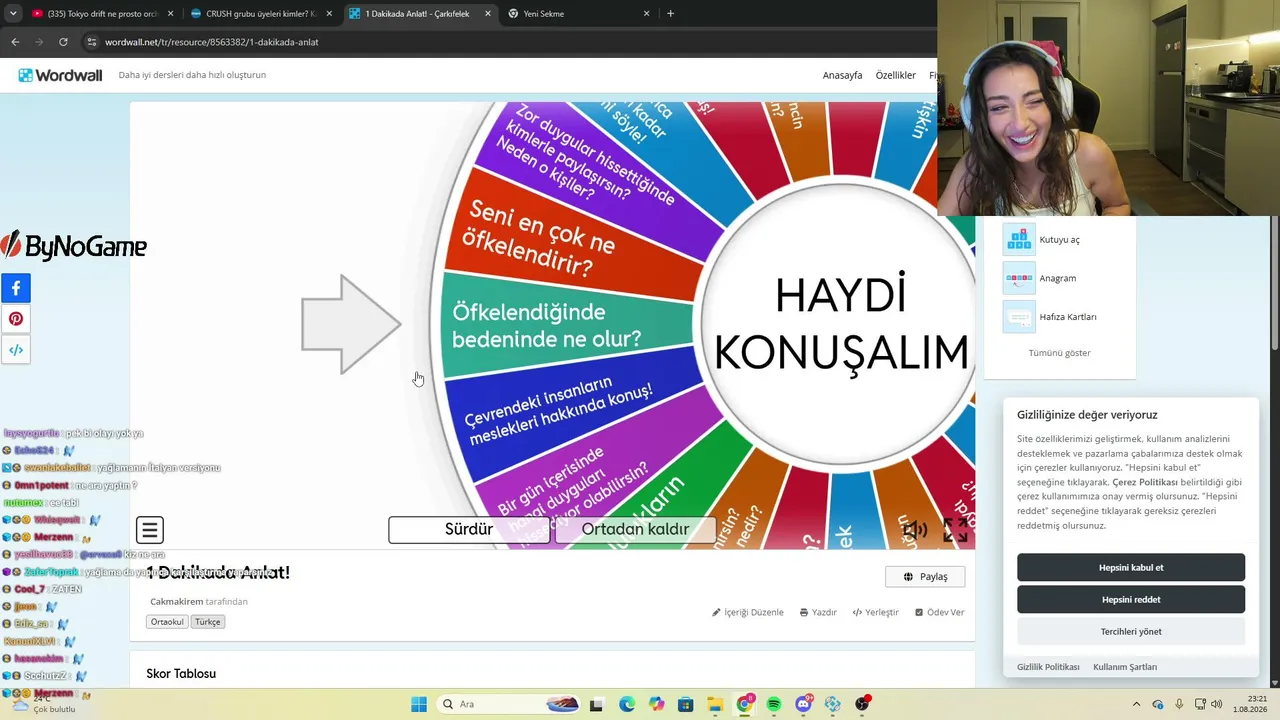The width and height of the screenshot is (1280, 720).
Task: View site information icon in address bar
Action: [x=92, y=42]
